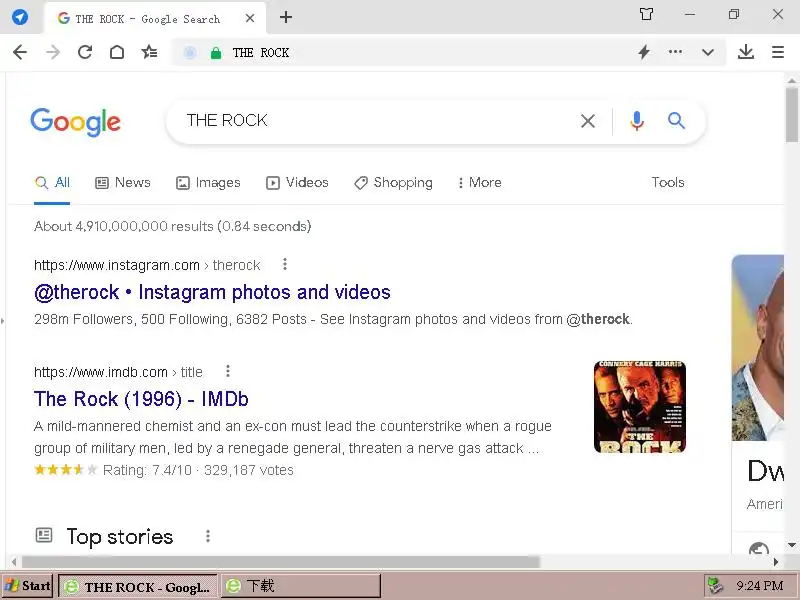Open IMDb result options three dots

(x=228, y=371)
